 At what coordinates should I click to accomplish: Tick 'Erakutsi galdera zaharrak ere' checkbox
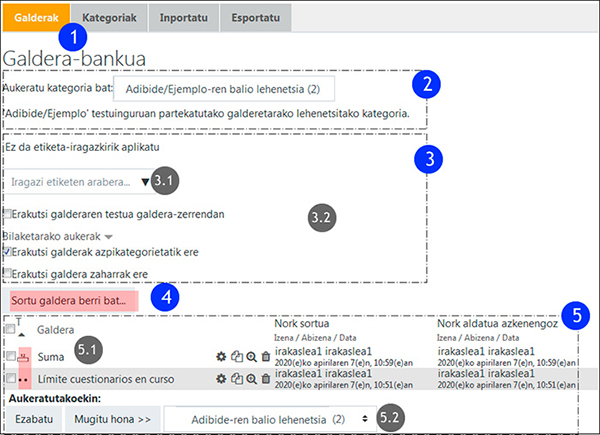8,272
